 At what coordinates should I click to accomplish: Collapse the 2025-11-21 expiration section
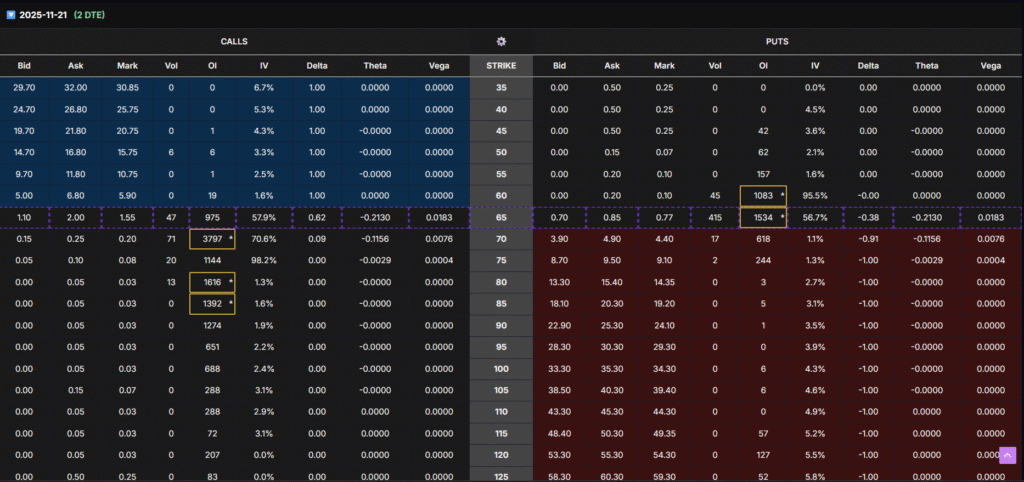pyautogui.click(x=10, y=15)
